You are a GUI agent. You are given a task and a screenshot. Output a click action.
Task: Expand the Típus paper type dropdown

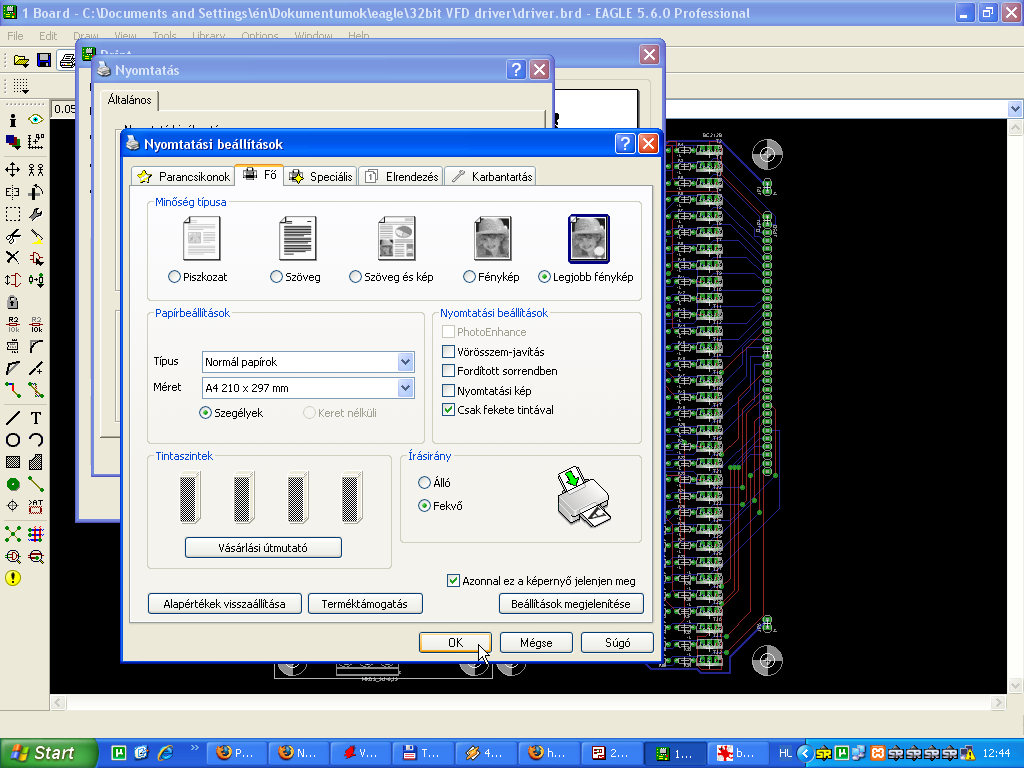tap(406, 362)
